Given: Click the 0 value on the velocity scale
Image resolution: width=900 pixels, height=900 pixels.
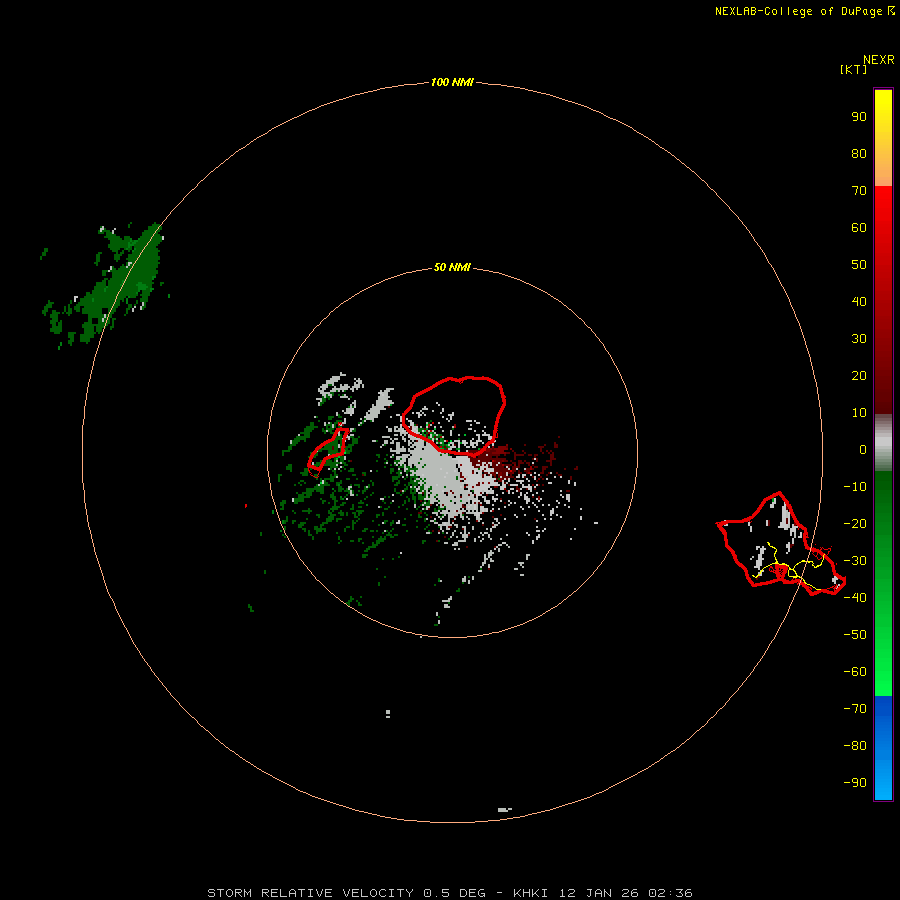Looking at the screenshot, I should (x=863, y=450).
